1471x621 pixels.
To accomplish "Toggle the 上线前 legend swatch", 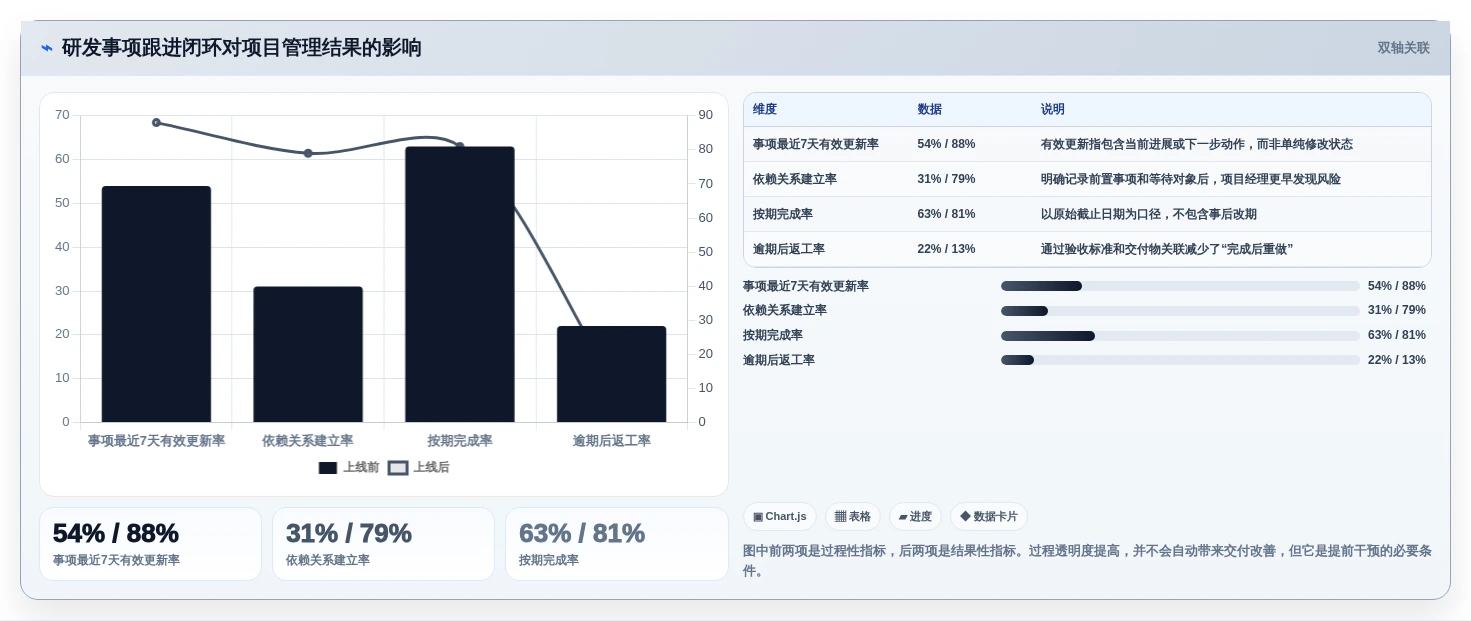I will (328, 467).
